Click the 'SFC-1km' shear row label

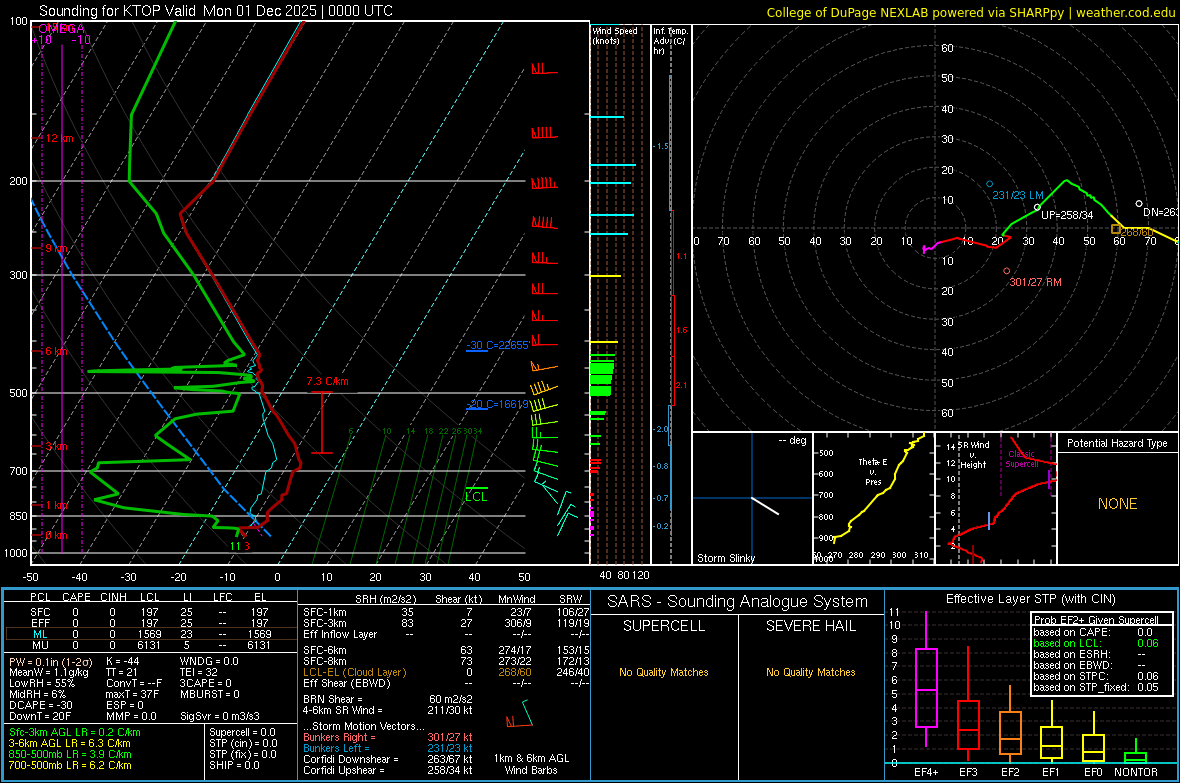(x=324, y=612)
